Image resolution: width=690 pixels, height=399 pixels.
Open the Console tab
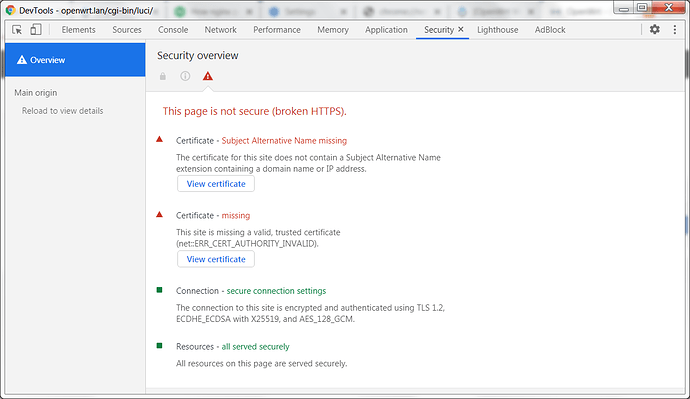(x=173, y=30)
